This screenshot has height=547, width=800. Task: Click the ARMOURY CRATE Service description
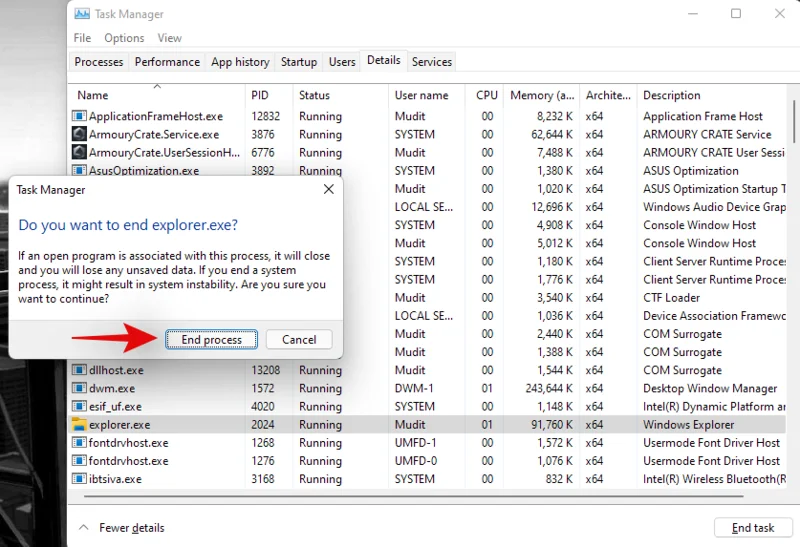707,134
